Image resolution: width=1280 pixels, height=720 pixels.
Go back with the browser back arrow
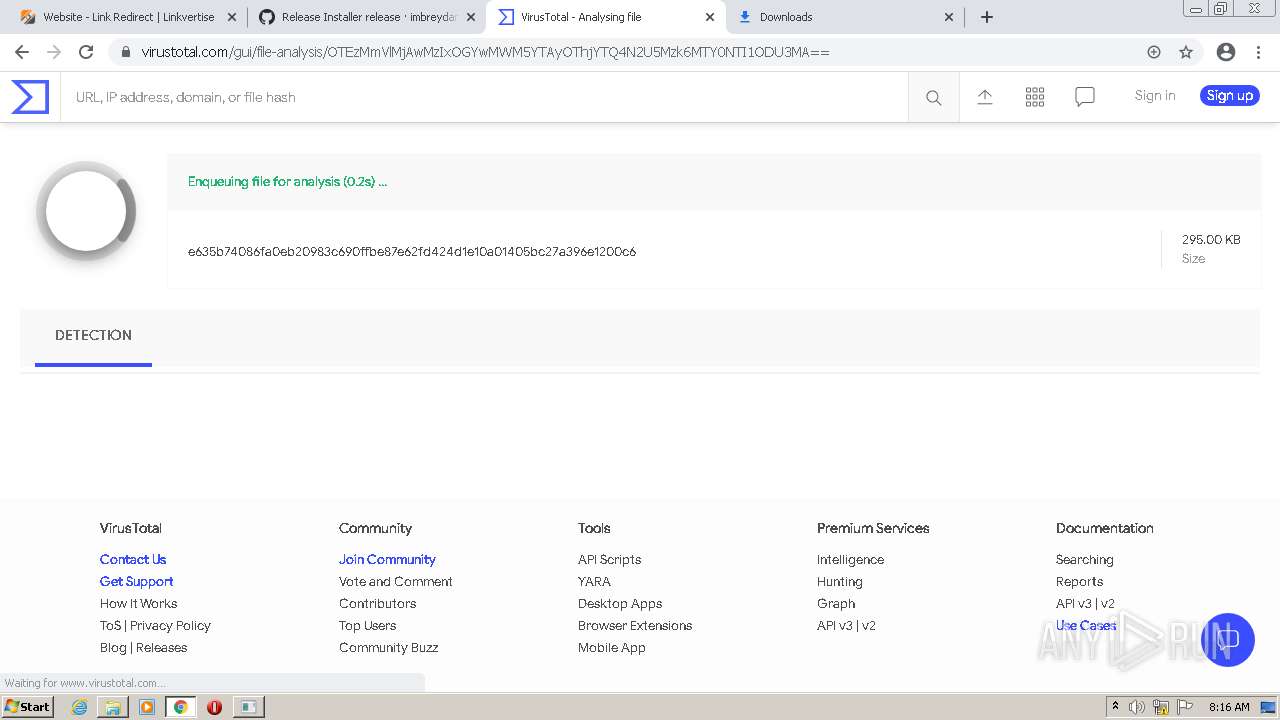tap(22, 52)
